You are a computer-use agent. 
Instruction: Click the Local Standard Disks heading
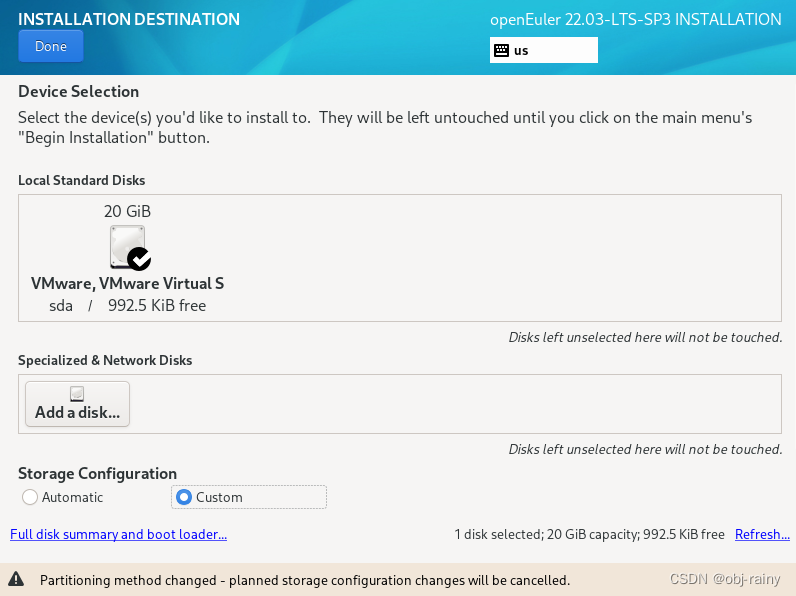coord(82,180)
